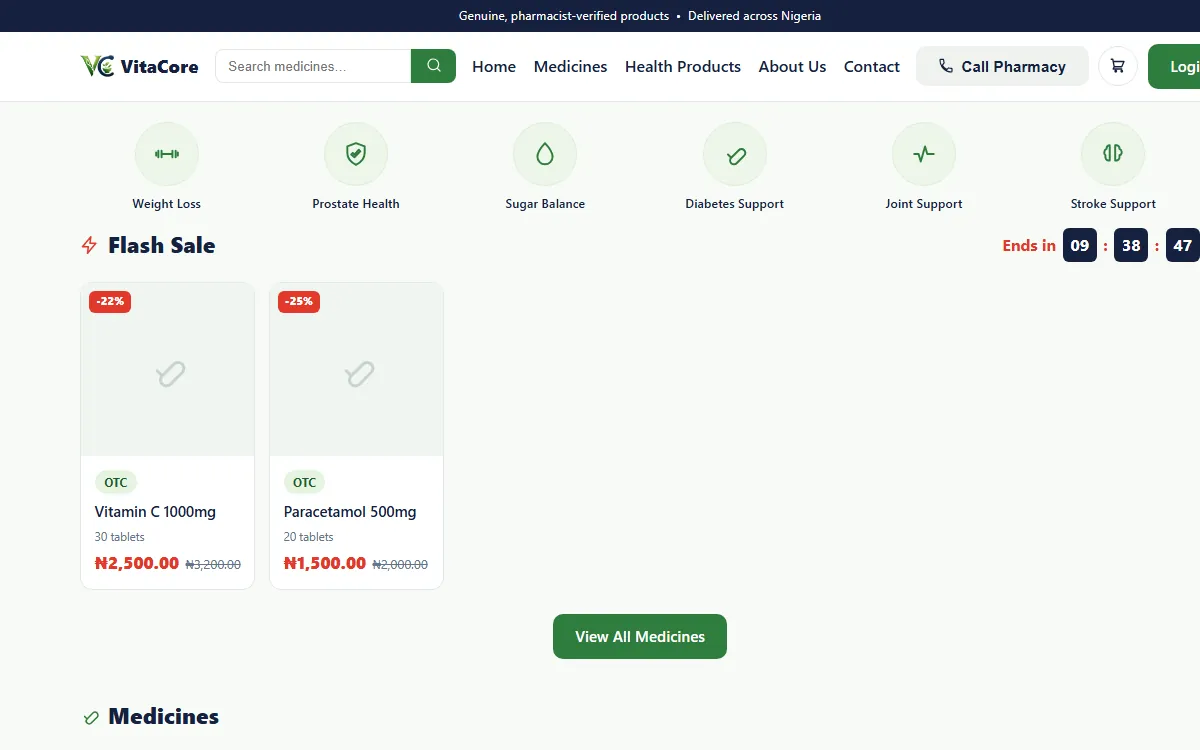Click the pill icon beside Medicines heading
This screenshot has width=1200, height=750.
point(91,717)
